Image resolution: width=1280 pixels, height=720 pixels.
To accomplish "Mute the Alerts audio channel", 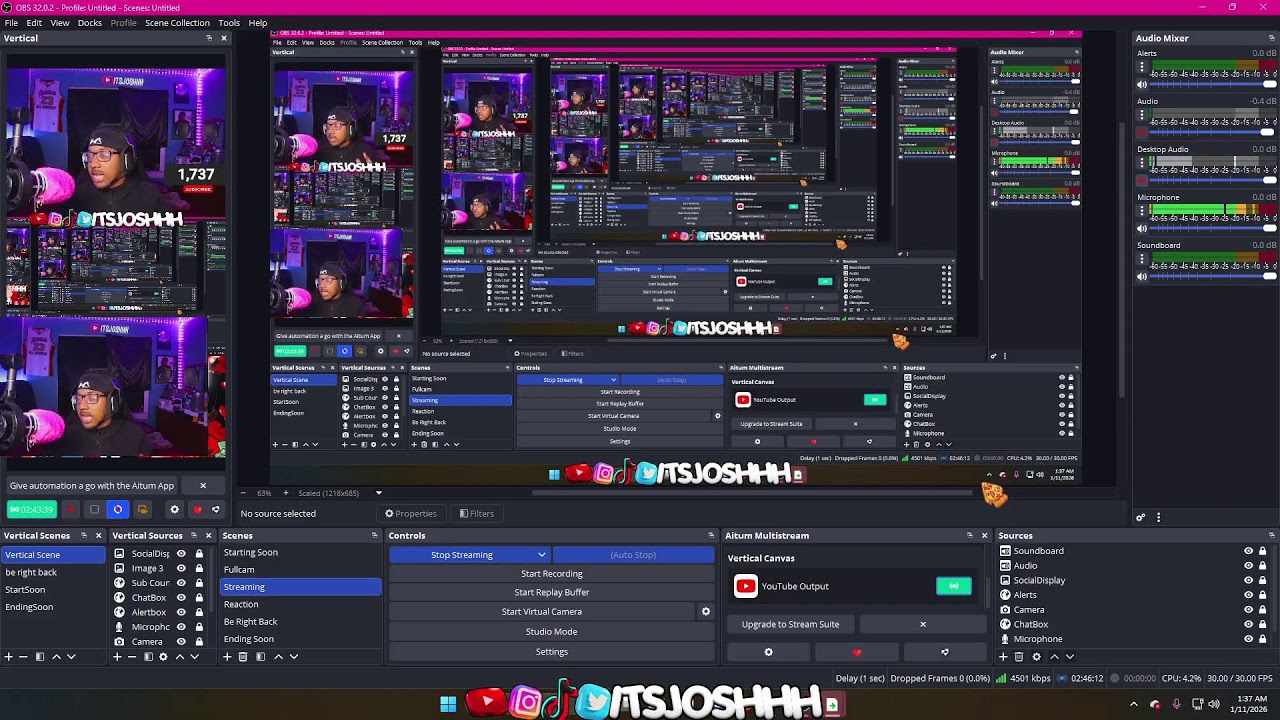I will click(x=1142, y=84).
